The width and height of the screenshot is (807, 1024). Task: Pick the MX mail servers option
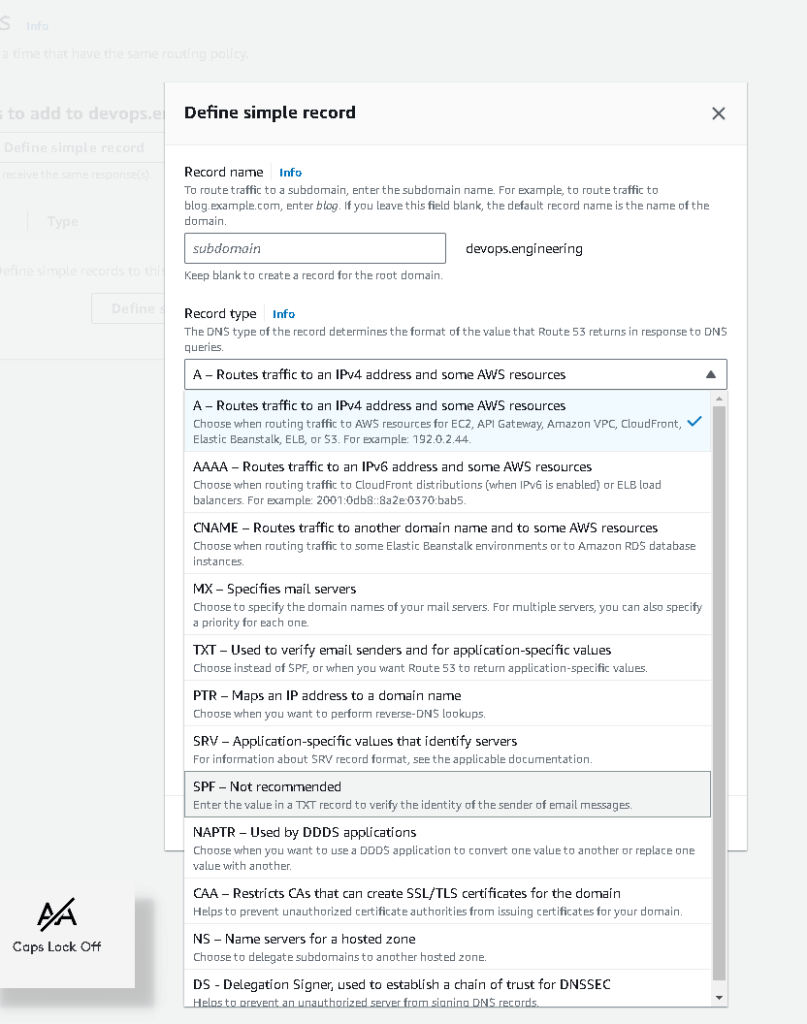click(x=447, y=605)
